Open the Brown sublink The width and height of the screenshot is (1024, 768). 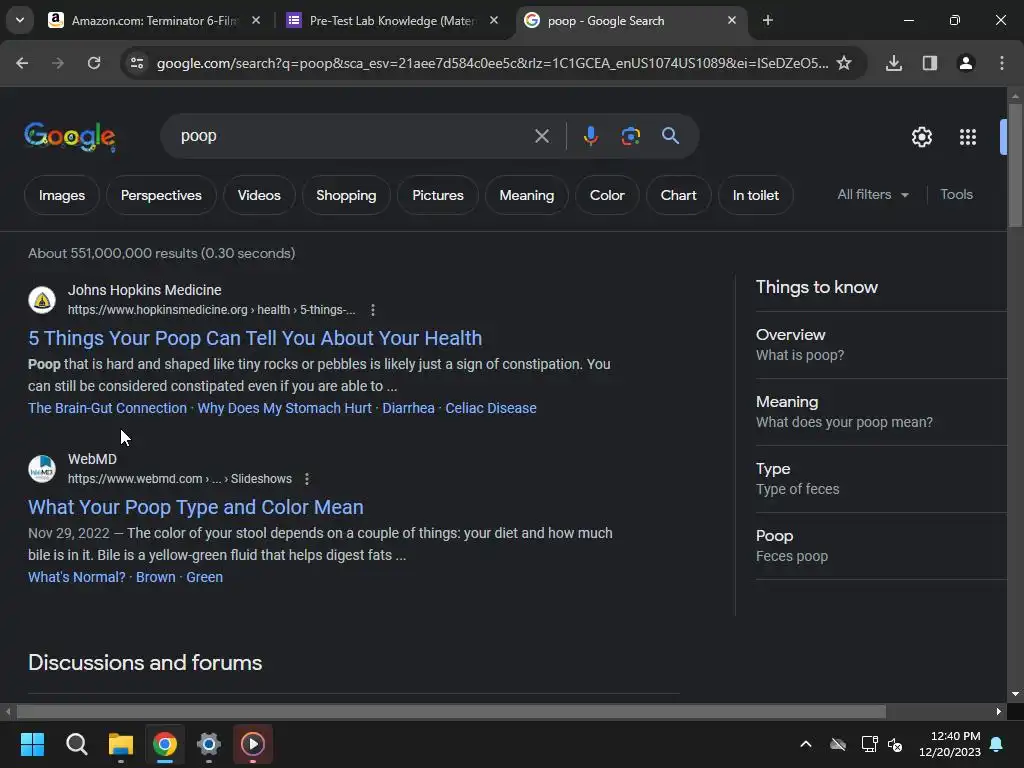pos(155,577)
